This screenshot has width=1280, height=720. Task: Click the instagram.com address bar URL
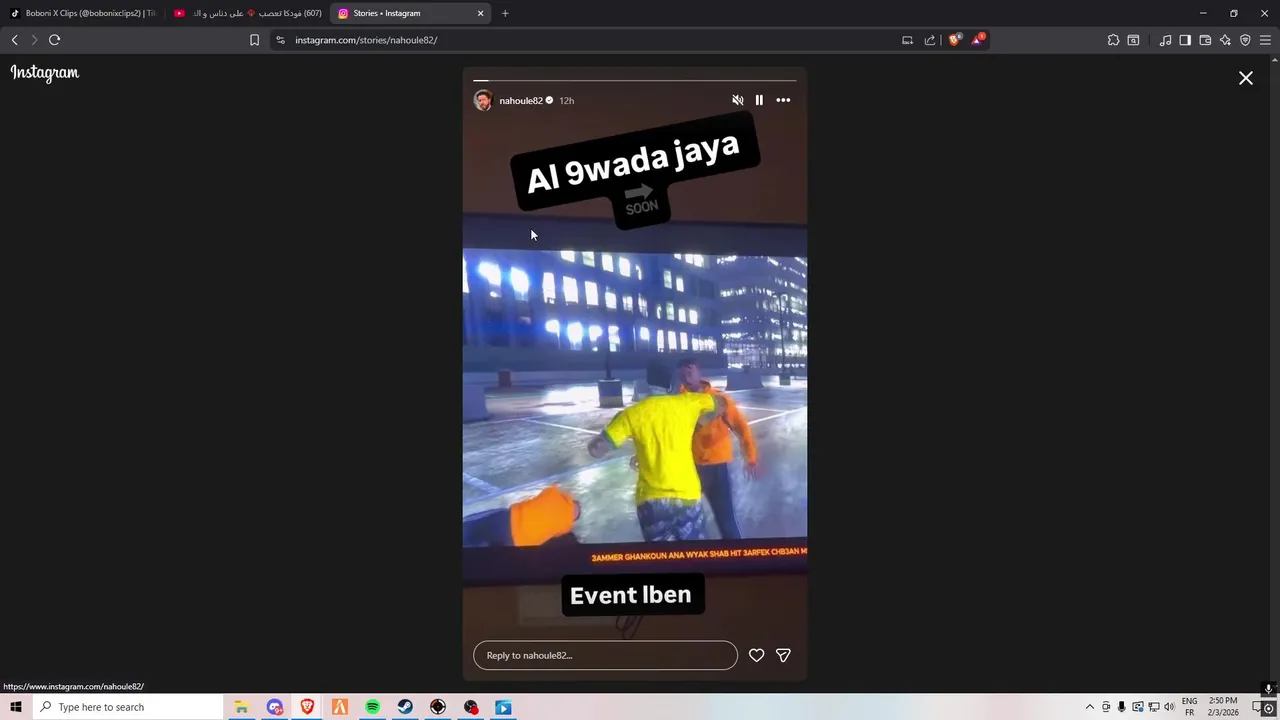pyautogui.click(x=366, y=40)
